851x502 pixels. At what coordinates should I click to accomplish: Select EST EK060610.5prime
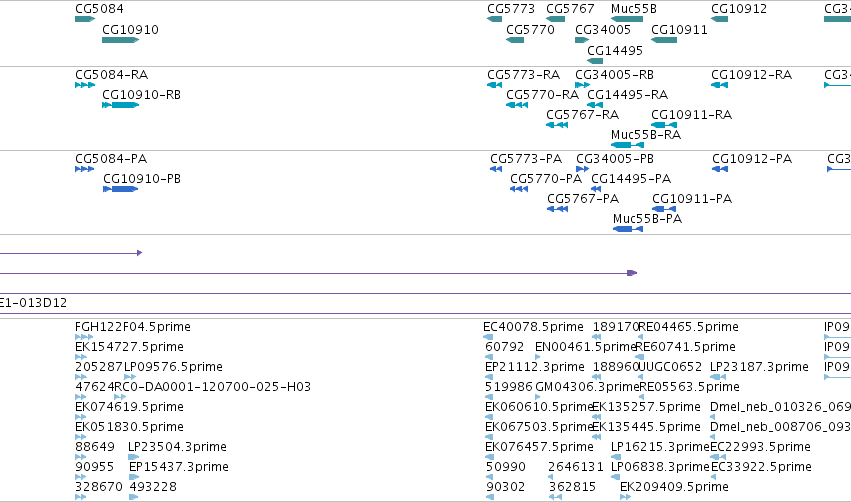(490, 417)
